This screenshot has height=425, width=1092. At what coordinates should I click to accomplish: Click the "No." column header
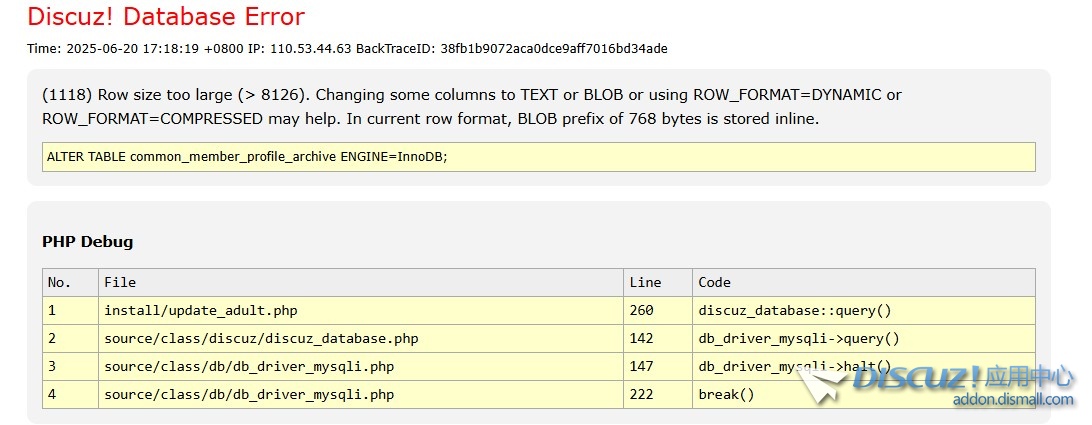point(70,282)
